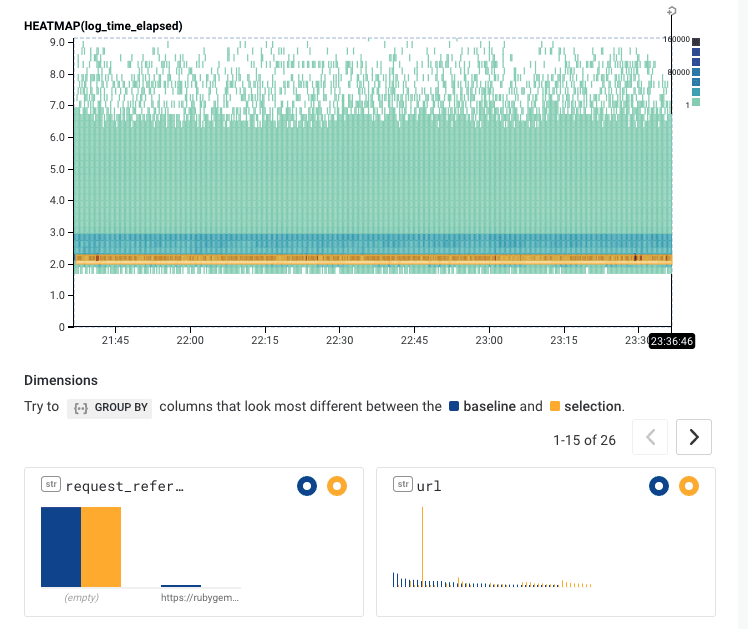
Task: Click the orange band in the heatmap
Action: 370,259
